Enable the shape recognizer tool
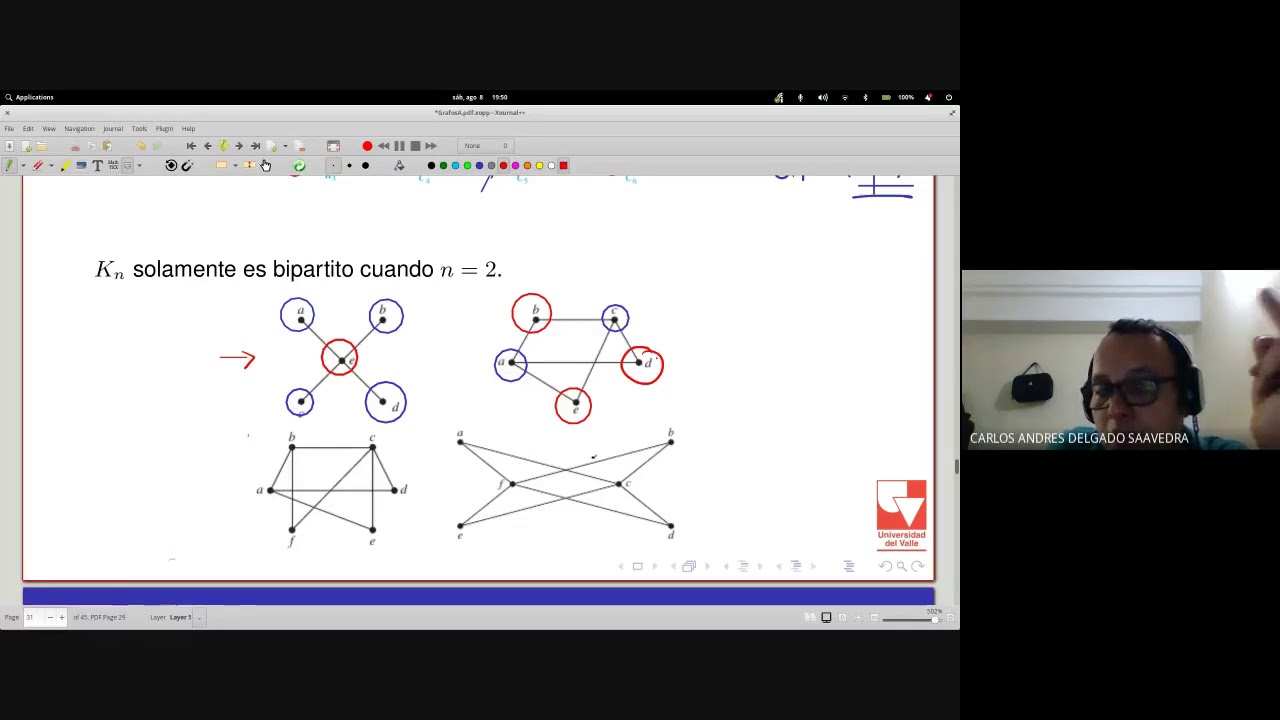Screen dimensions: 1280x720 pos(127,165)
